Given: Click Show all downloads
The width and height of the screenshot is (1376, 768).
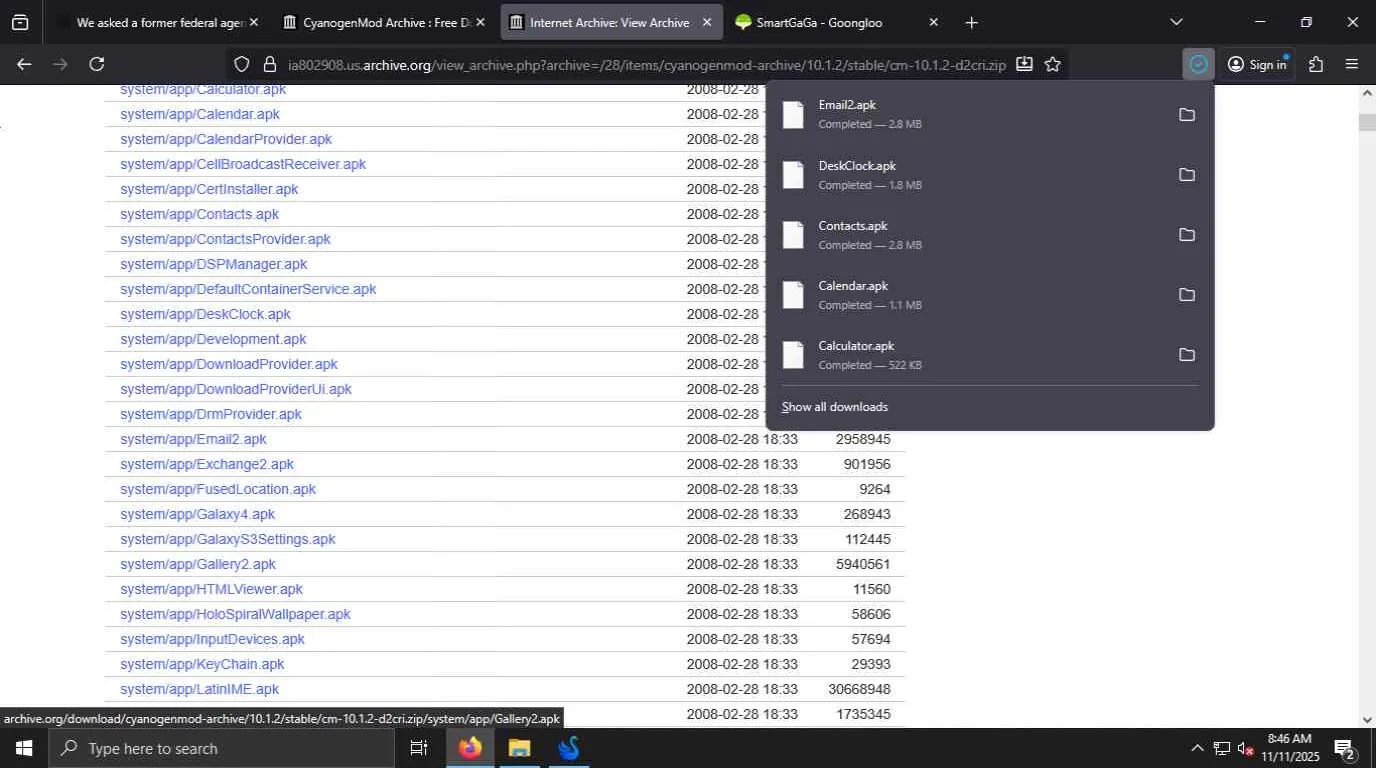Looking at the screenshot, I should [835, 407].
